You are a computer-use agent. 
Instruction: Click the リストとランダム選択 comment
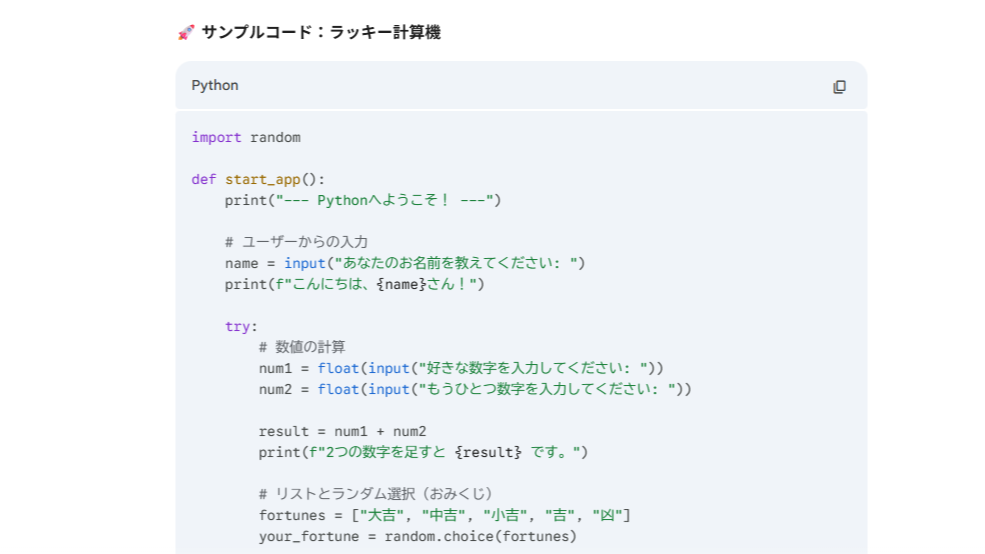click(x=376, y=494)
